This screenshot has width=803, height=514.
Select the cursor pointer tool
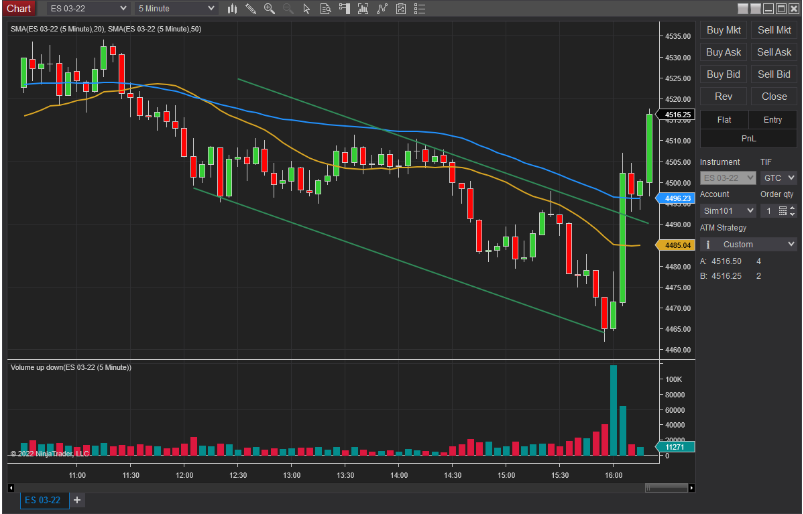point(306,9)
